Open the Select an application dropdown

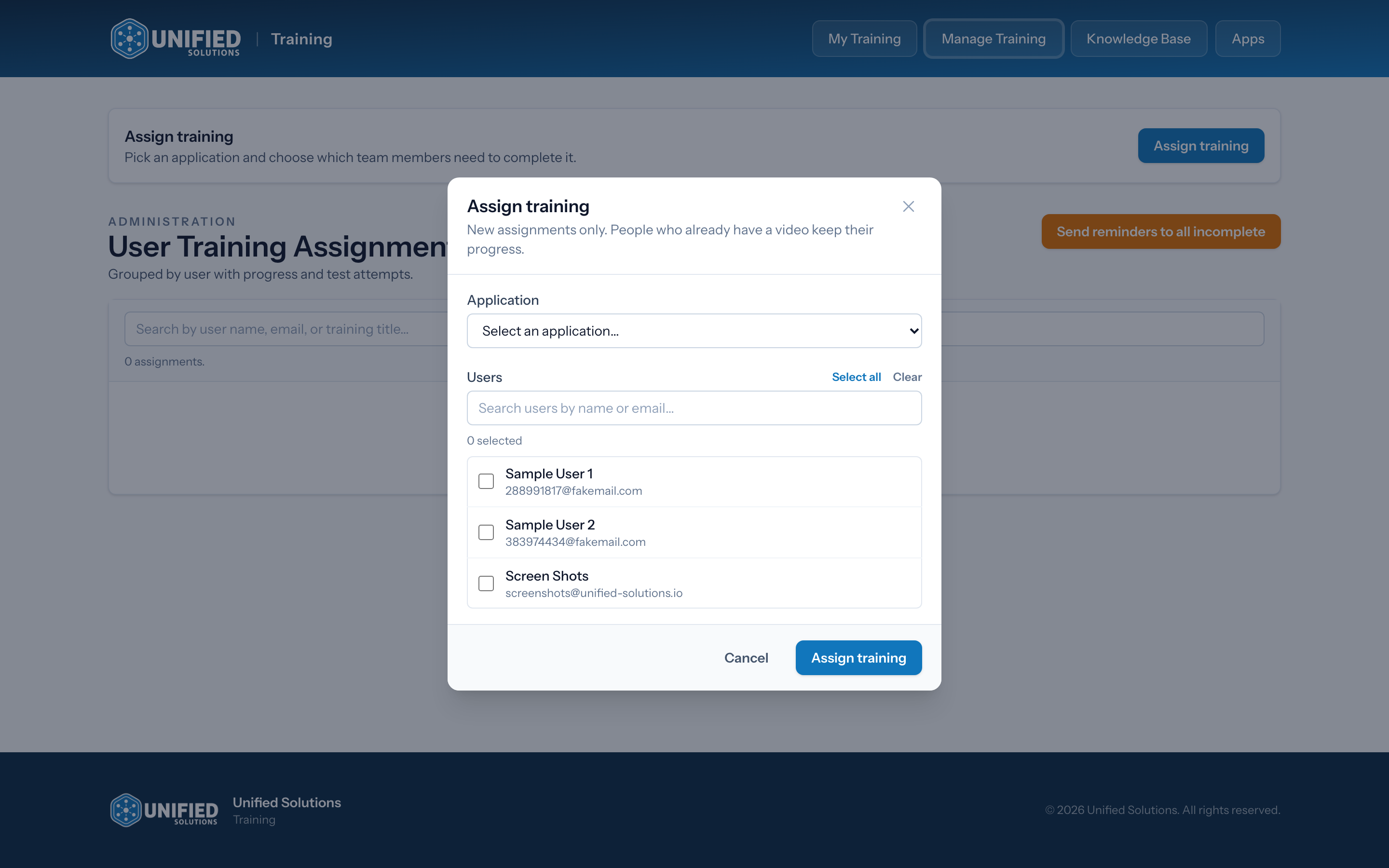pos(694,331)
